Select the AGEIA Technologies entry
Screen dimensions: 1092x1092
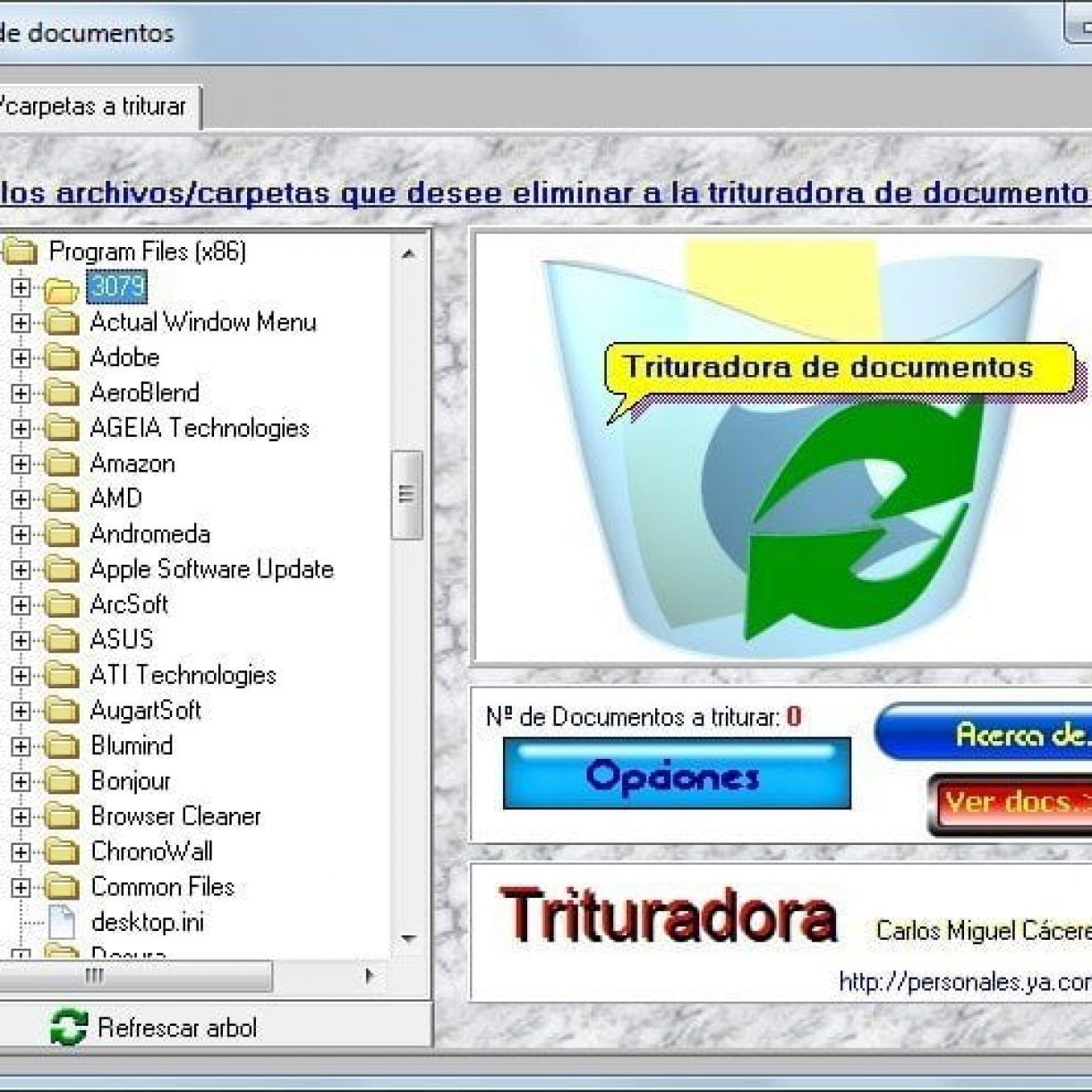200,428
